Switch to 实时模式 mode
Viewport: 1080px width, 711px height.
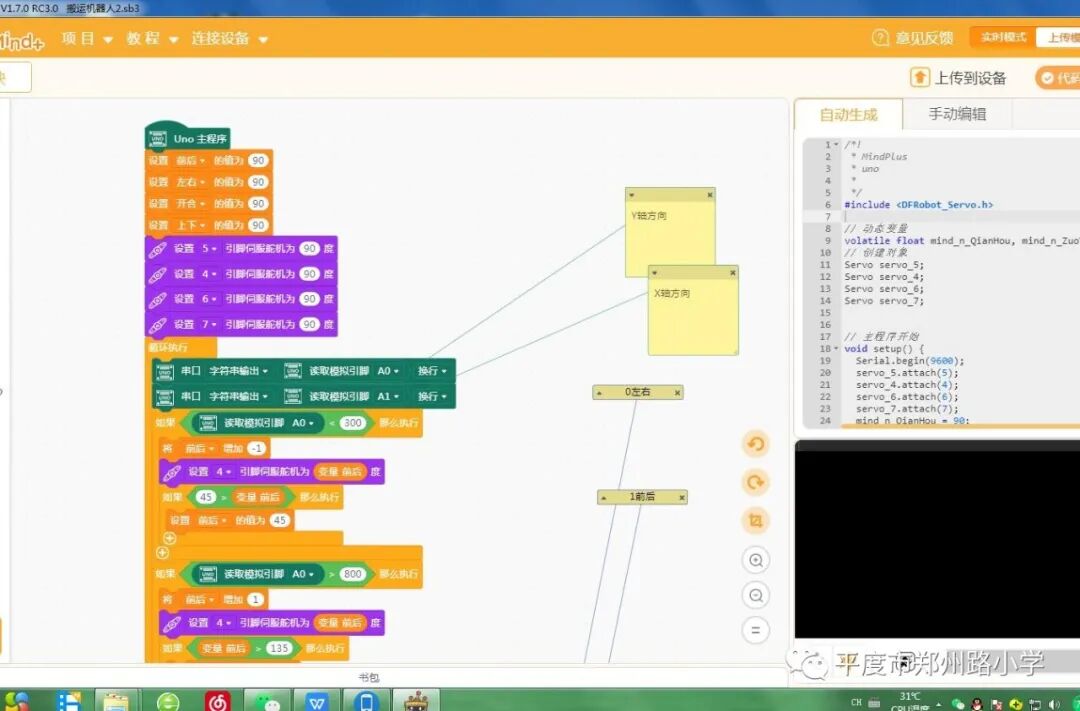tap(1003, 38)
